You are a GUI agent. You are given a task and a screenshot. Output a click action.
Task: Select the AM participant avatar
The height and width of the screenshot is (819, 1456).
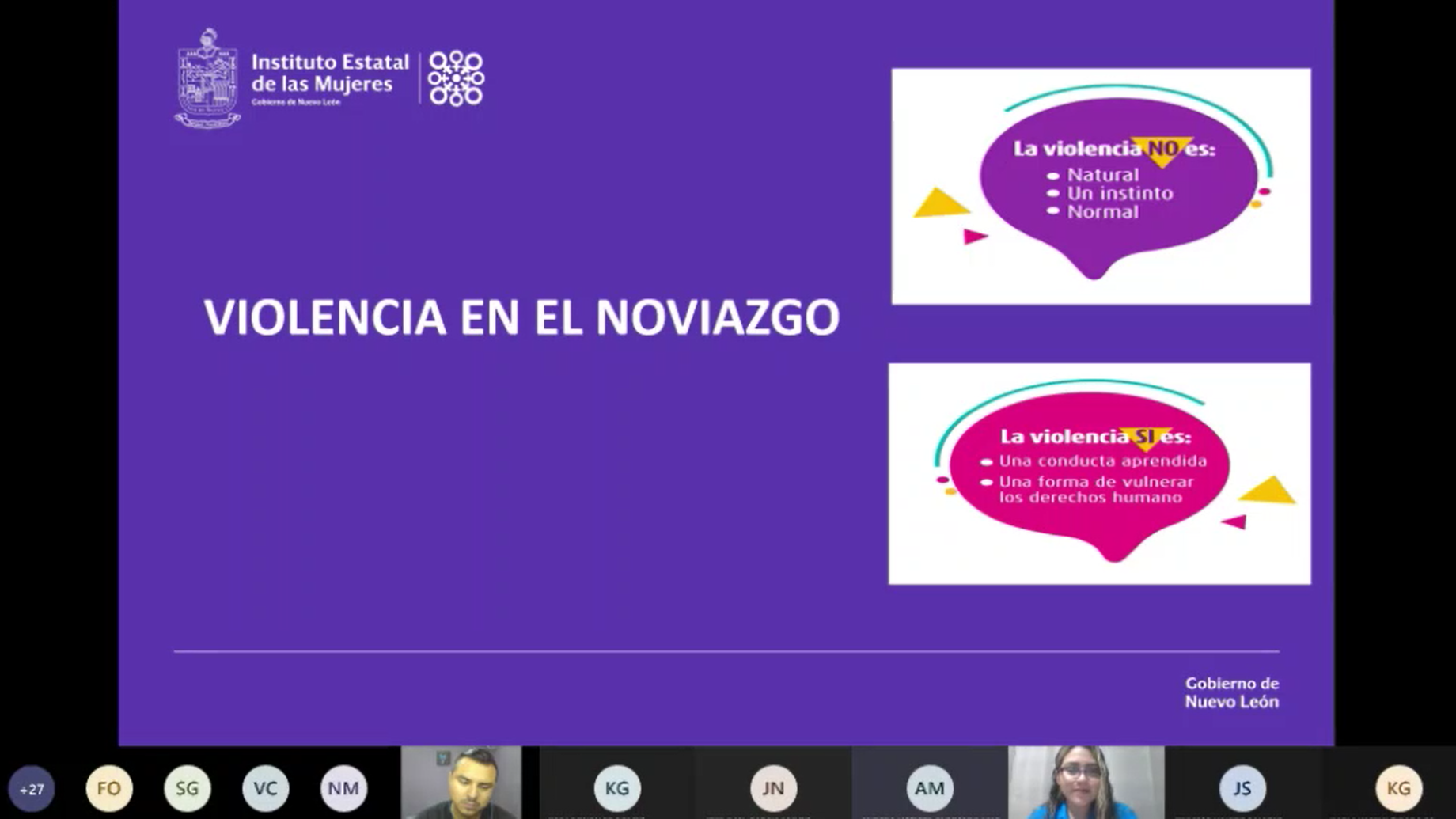(929, 788)
